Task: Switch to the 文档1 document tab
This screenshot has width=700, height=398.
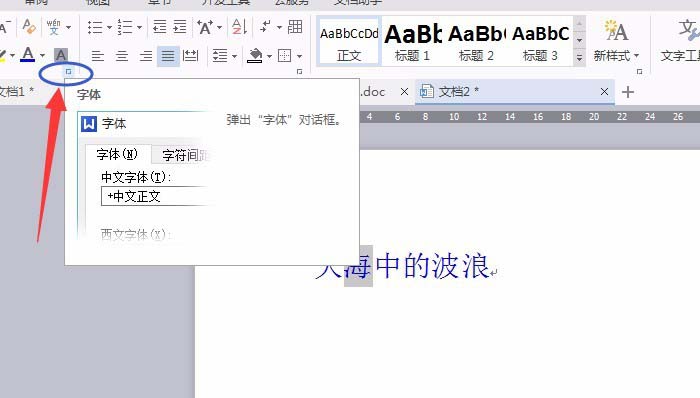Action: coord(16,91)
